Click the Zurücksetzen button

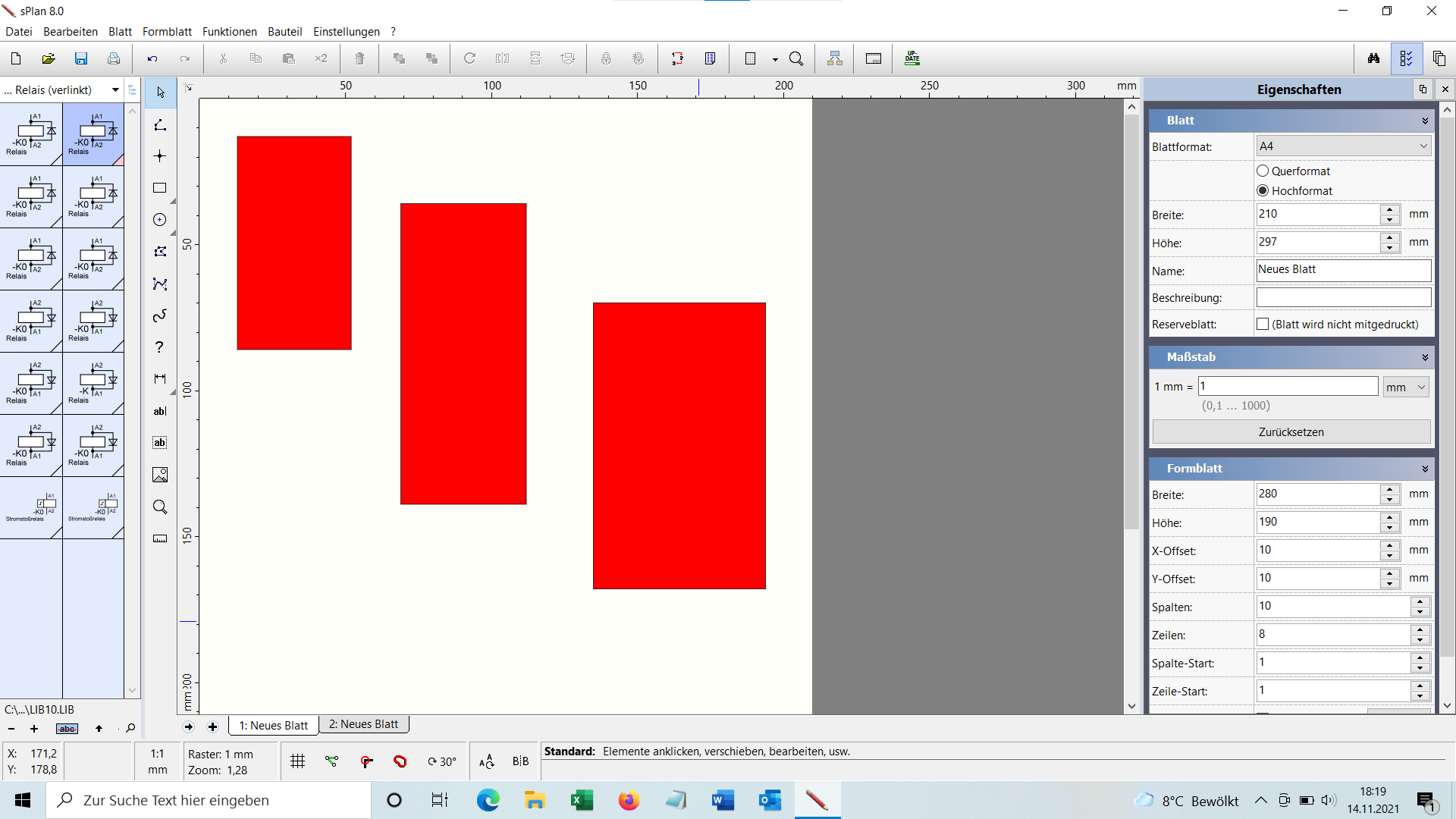pyautogui.click(x=1291, y=432)
